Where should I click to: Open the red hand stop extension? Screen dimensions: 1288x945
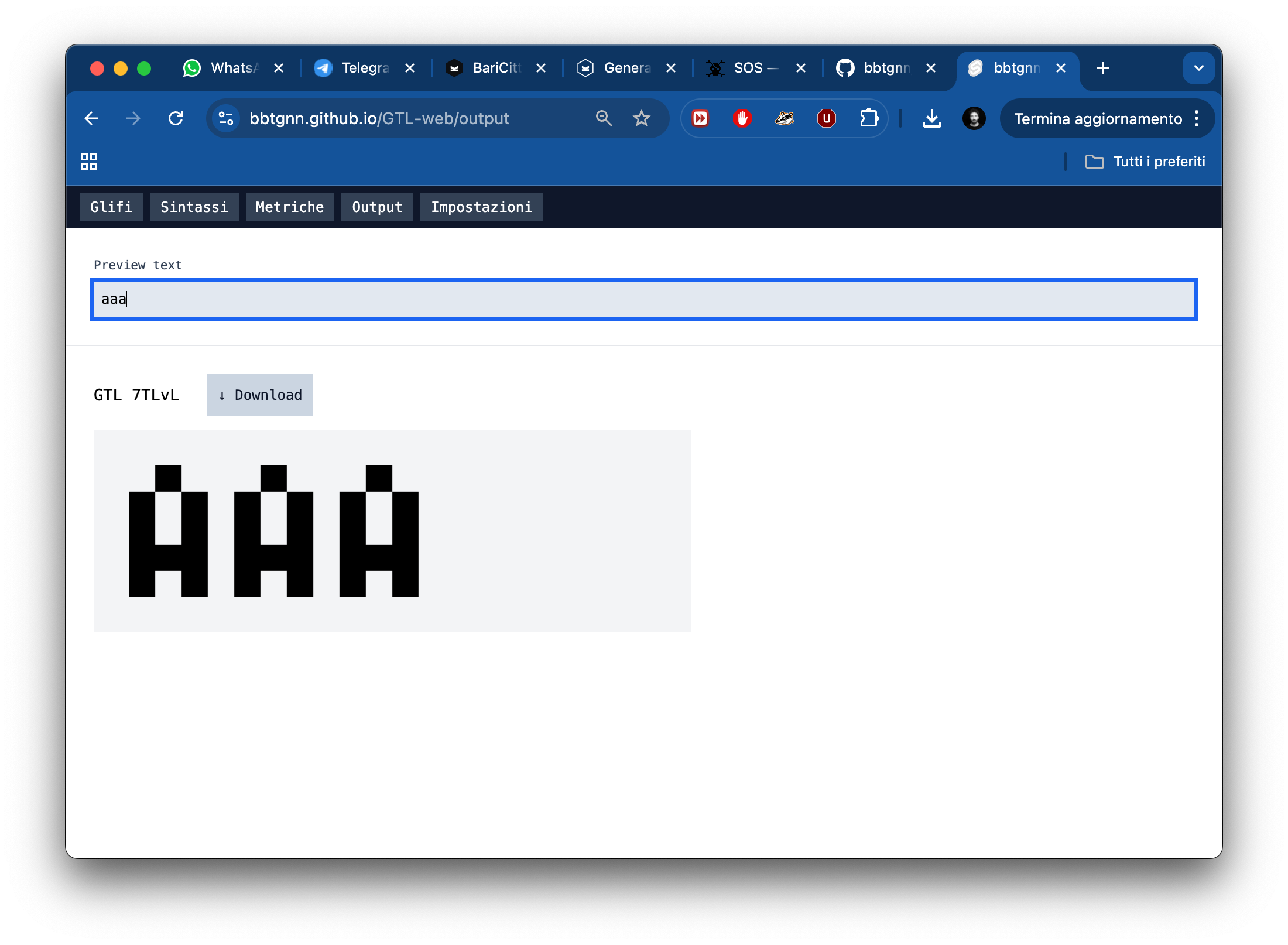(x=742, y=119)
